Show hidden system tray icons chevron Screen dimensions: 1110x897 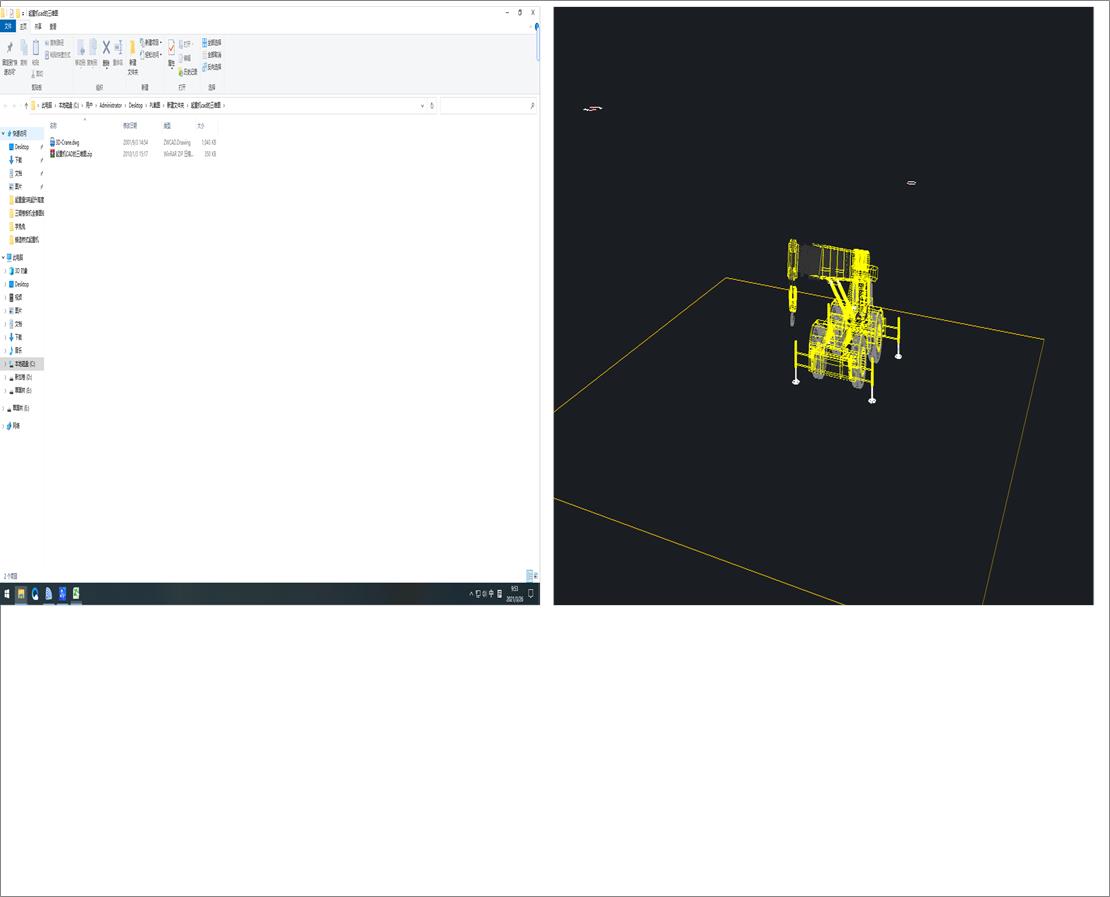(471, 594)
